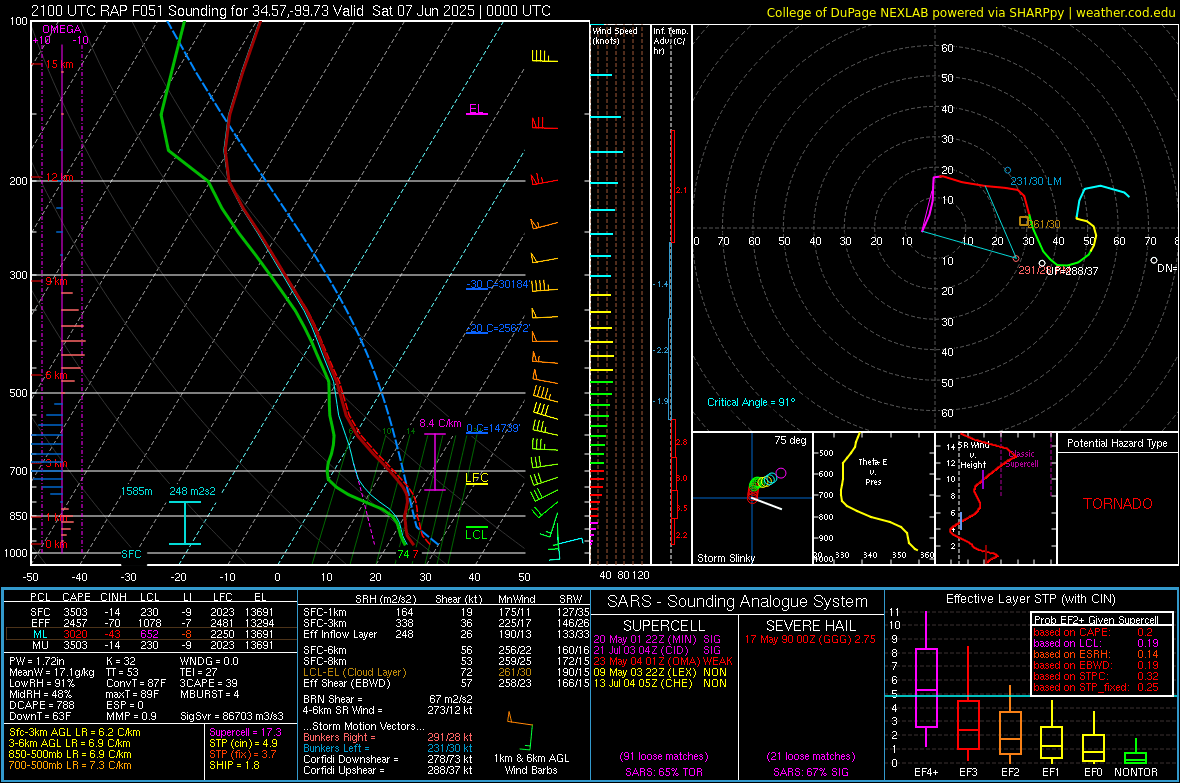
Task: Select the magenta EL marker on the skew-T
Action: click(x=476, y=108)
